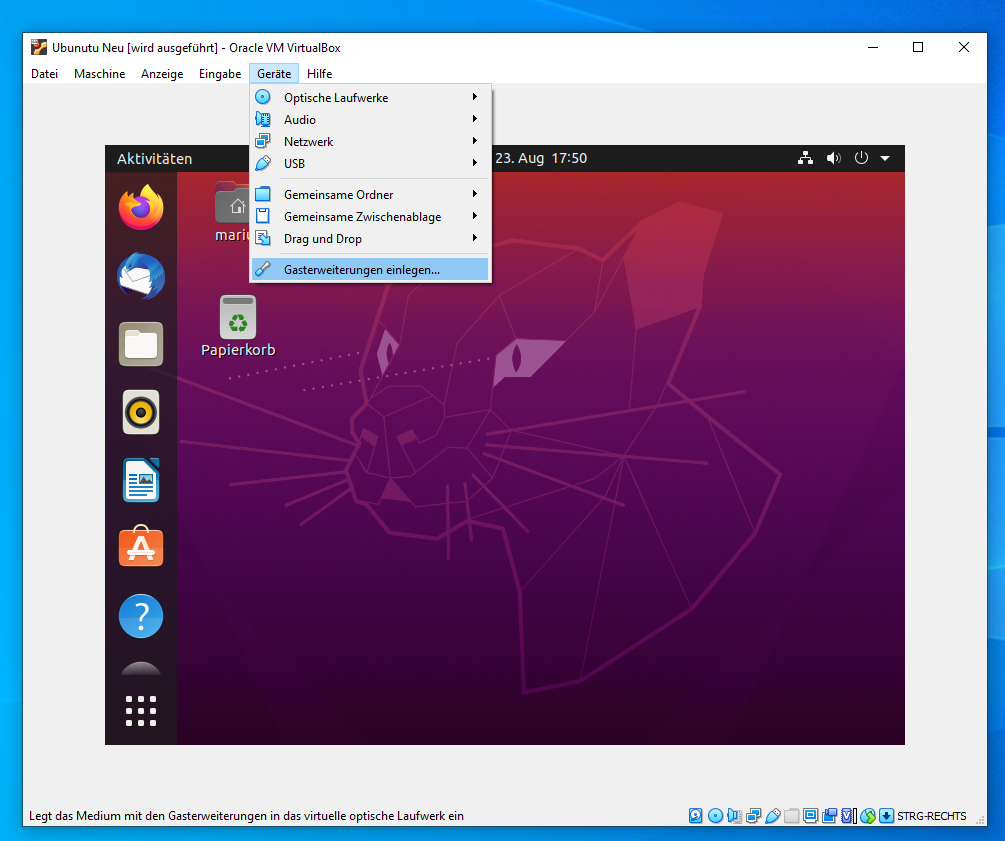
Task: Open Ubuntu Software store icon
Action: pos(141,547)
